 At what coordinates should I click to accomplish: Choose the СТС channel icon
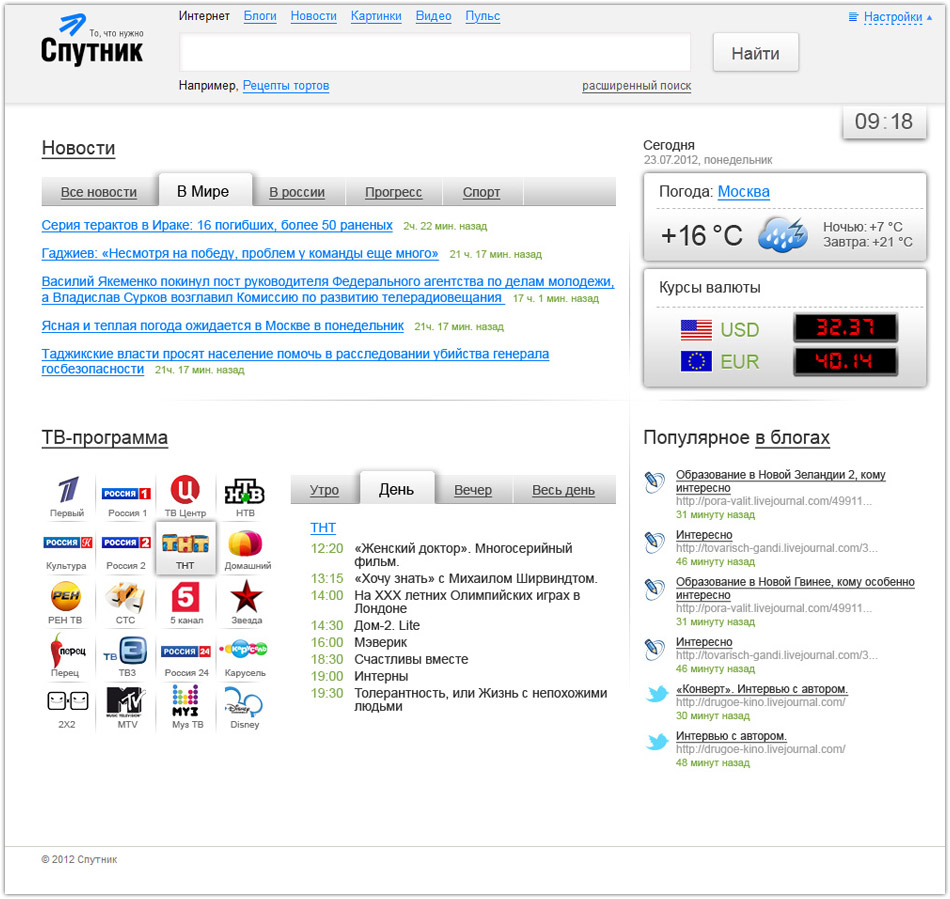[125, 597]
